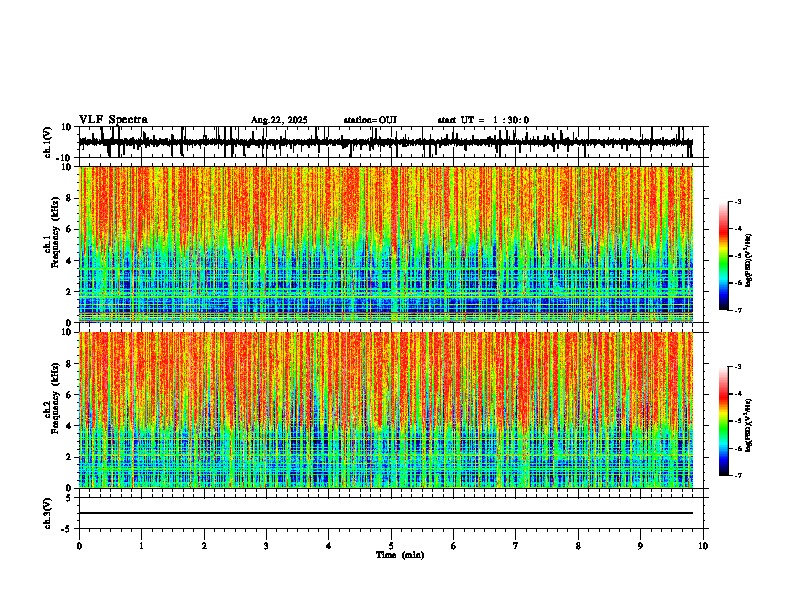Click the "6" kHz tick on ch.1 spectrogram
792x612 pixels.
pyautogui.click(x=69, y=230)
